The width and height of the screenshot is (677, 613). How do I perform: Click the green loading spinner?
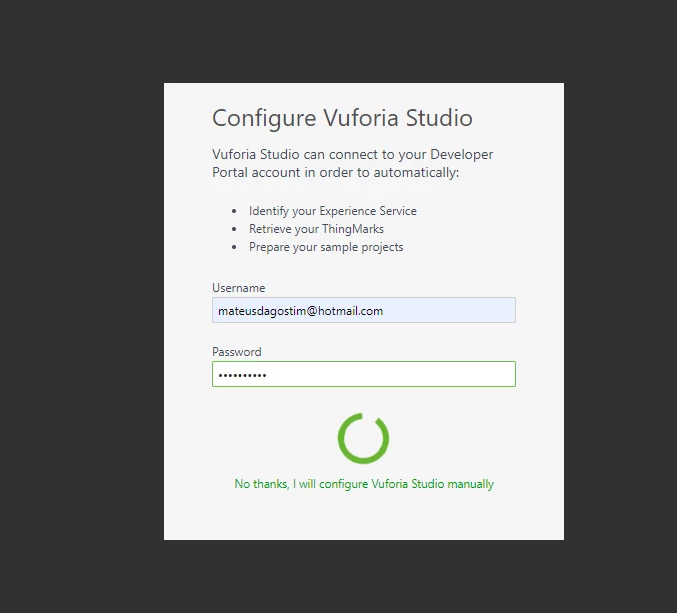click(364, 438)
